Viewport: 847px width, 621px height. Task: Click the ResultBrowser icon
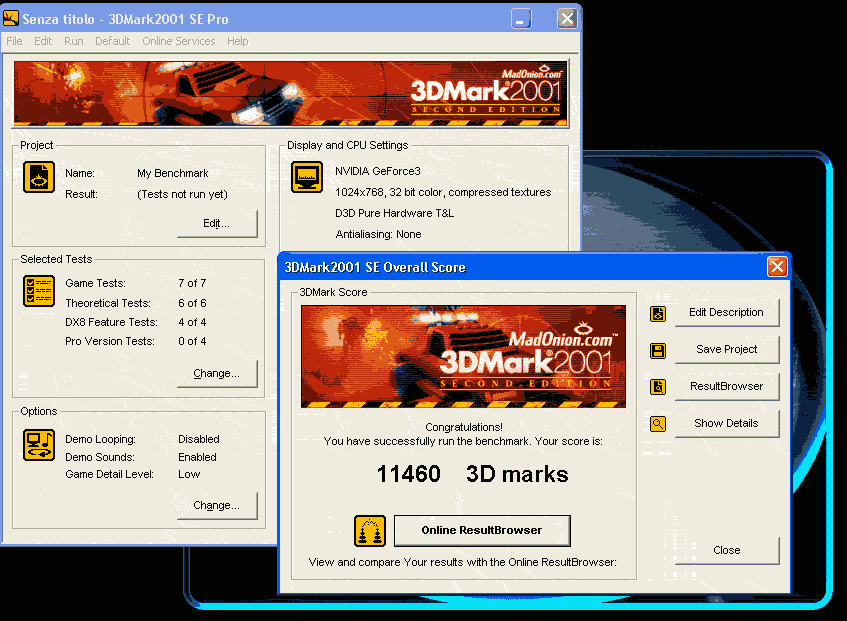[657, 387]
